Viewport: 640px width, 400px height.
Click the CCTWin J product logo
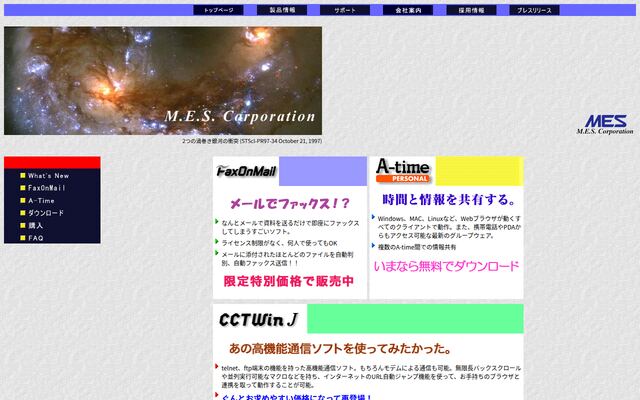click(x=259, y=320)
